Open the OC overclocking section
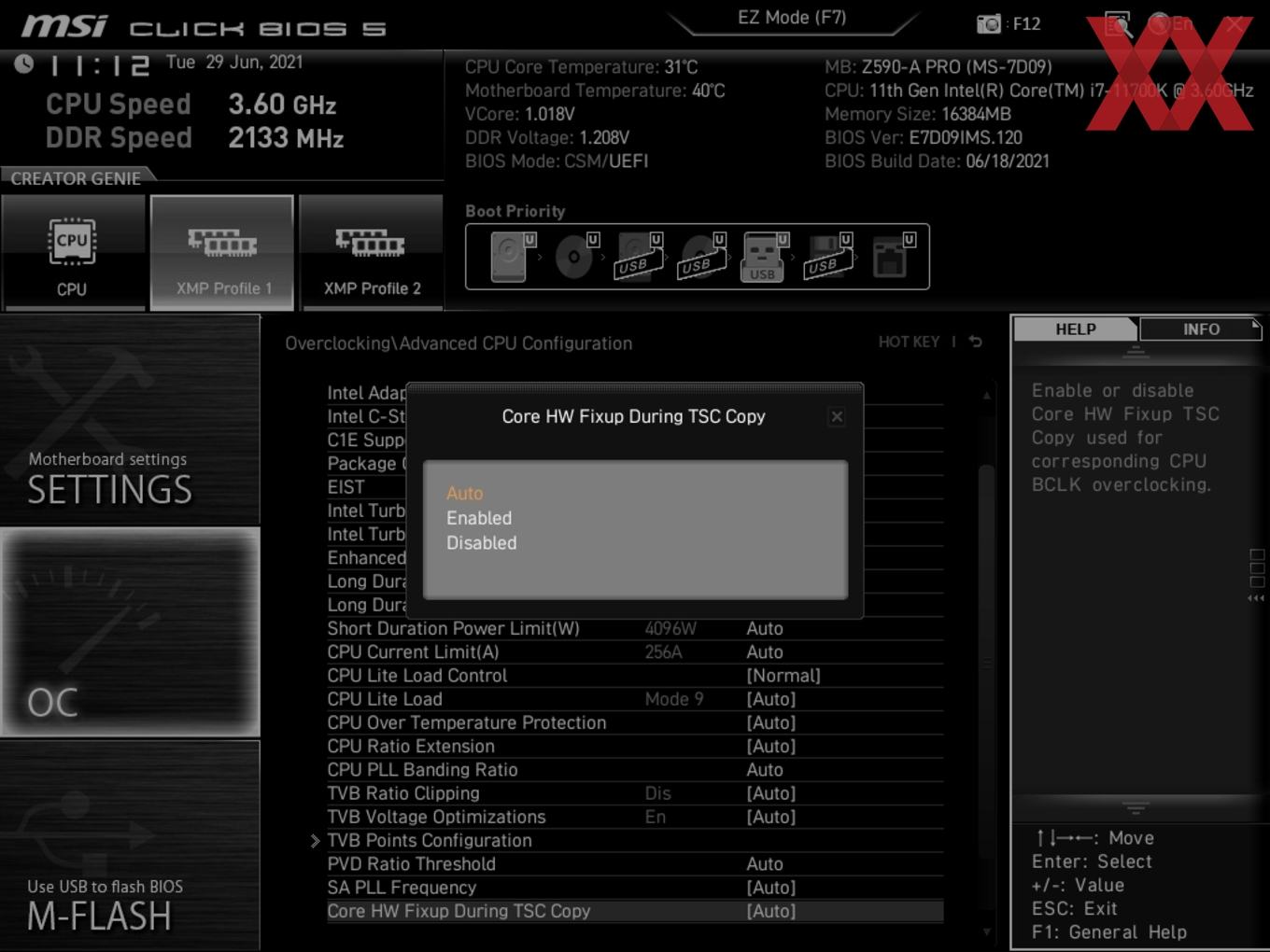 130,633
